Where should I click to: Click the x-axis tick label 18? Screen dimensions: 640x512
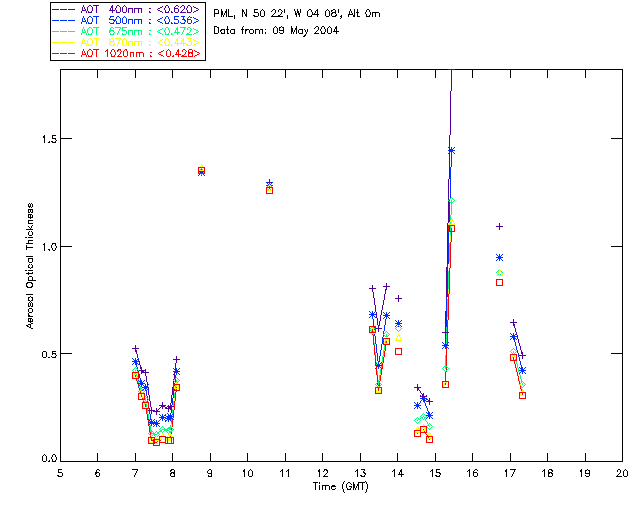(x=547, y=473)
